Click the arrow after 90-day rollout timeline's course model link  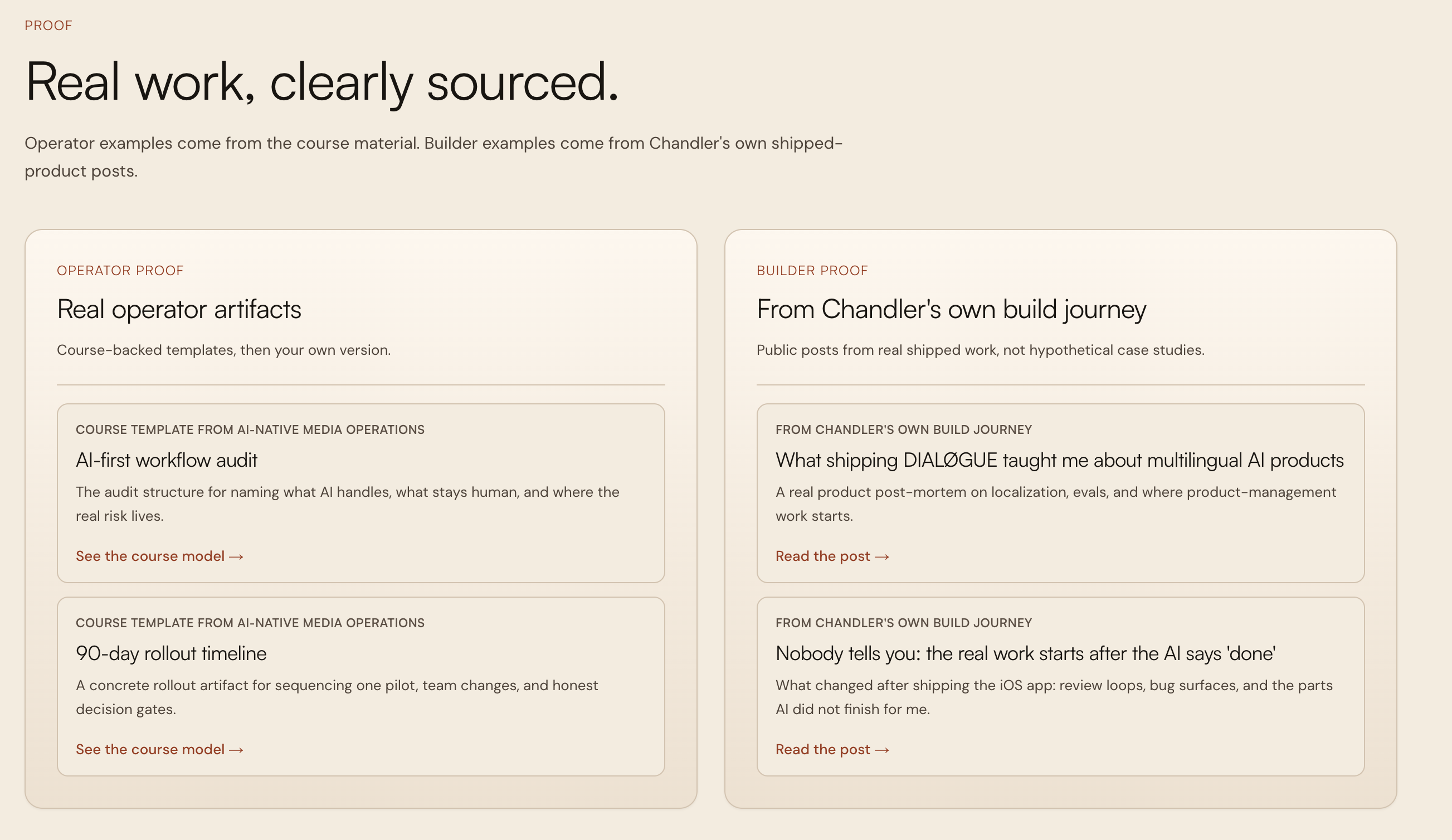236,750
